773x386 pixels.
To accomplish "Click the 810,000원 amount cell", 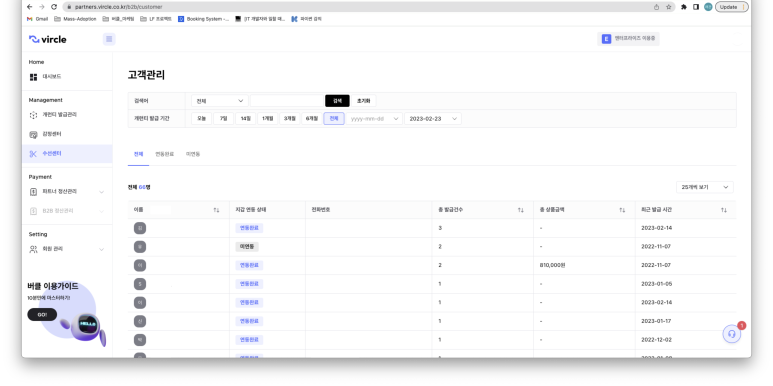I will (553, 265).
